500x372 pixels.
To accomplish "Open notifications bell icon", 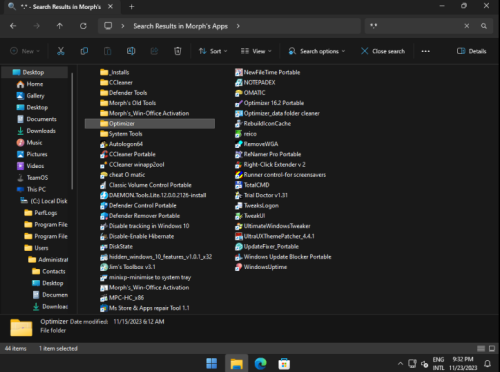I will (x=487, y=363).
